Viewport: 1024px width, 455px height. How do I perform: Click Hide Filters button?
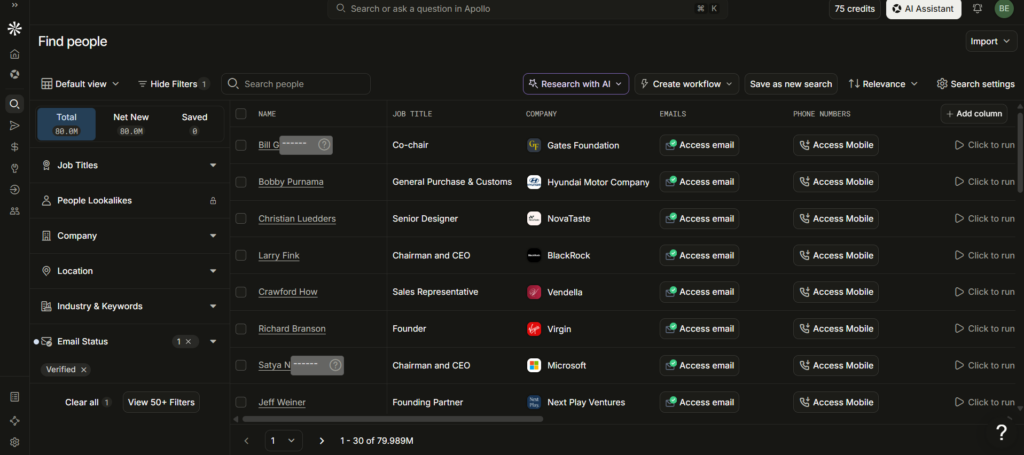point(173,84)
